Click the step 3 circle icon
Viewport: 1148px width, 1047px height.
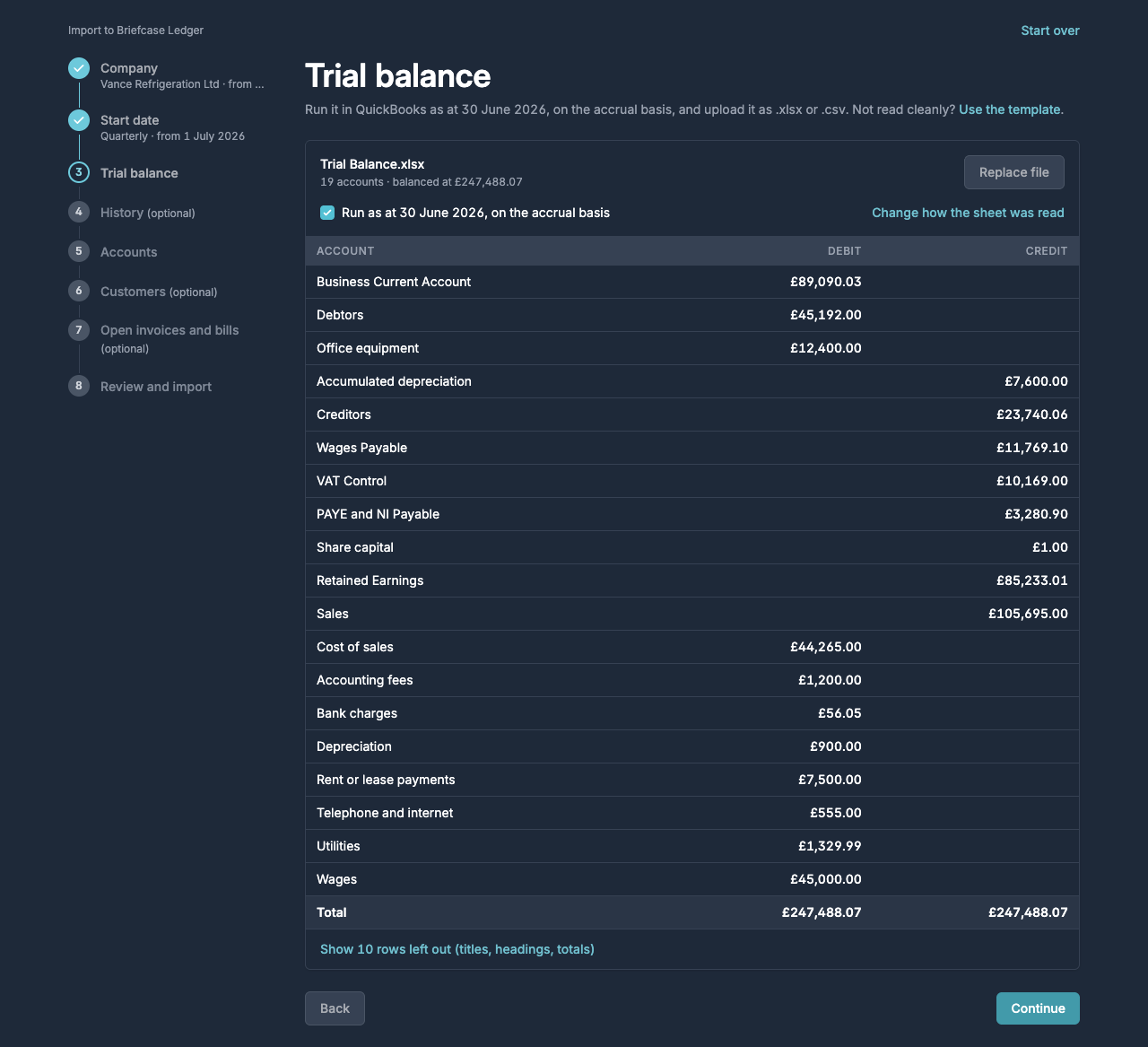coord(79,172)
